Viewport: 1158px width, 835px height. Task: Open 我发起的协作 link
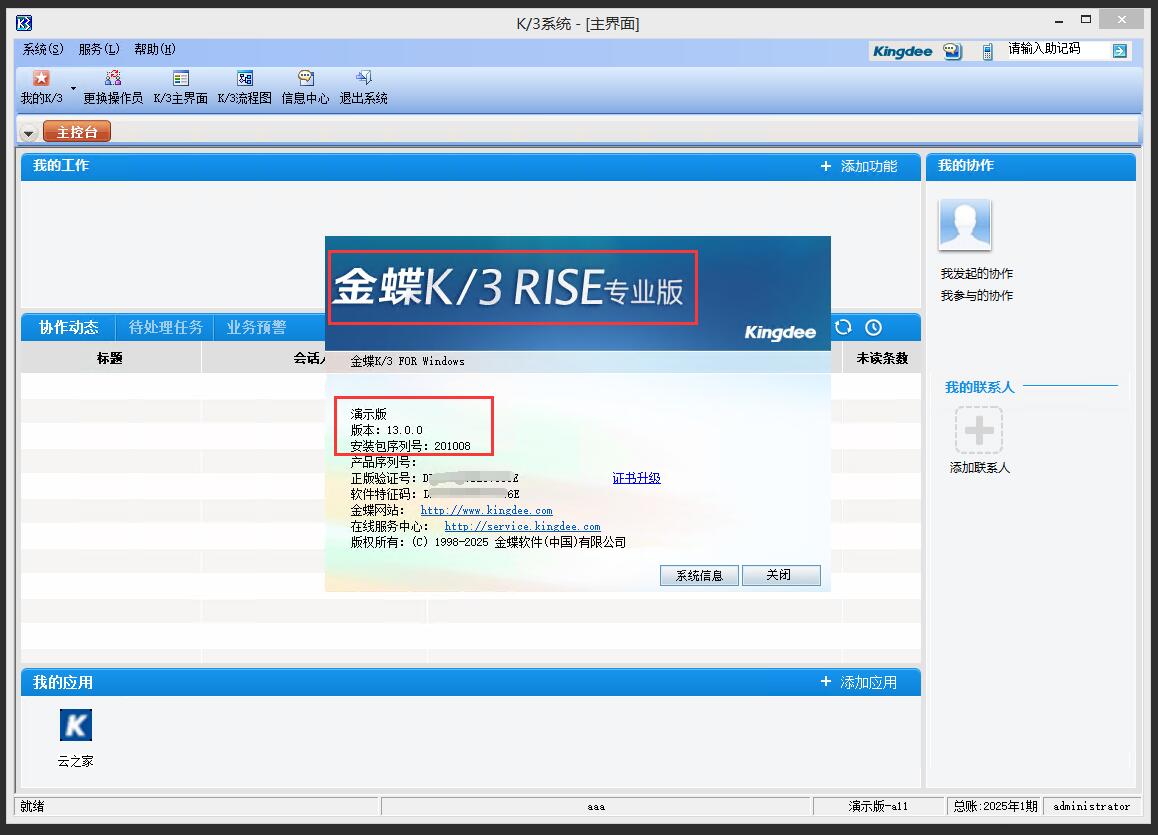(976, 274)
